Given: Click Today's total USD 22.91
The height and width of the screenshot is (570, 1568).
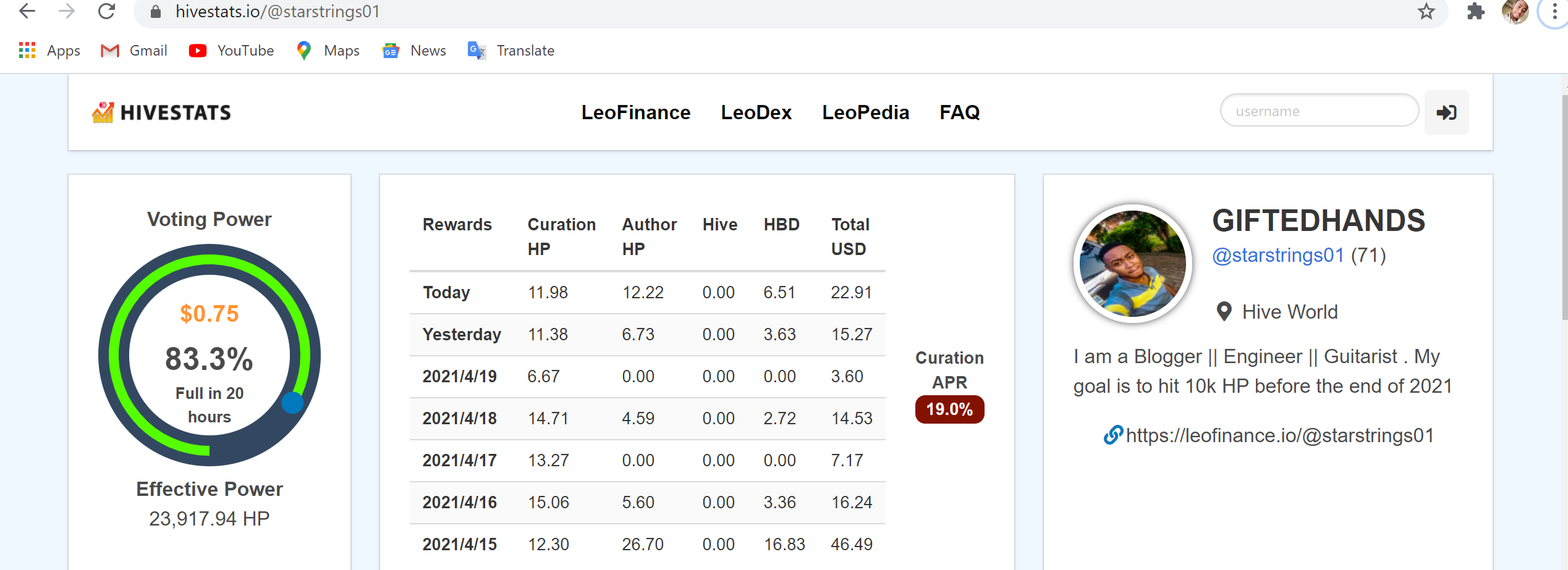Looking at the screenshot, I should (x=851, y=293).
